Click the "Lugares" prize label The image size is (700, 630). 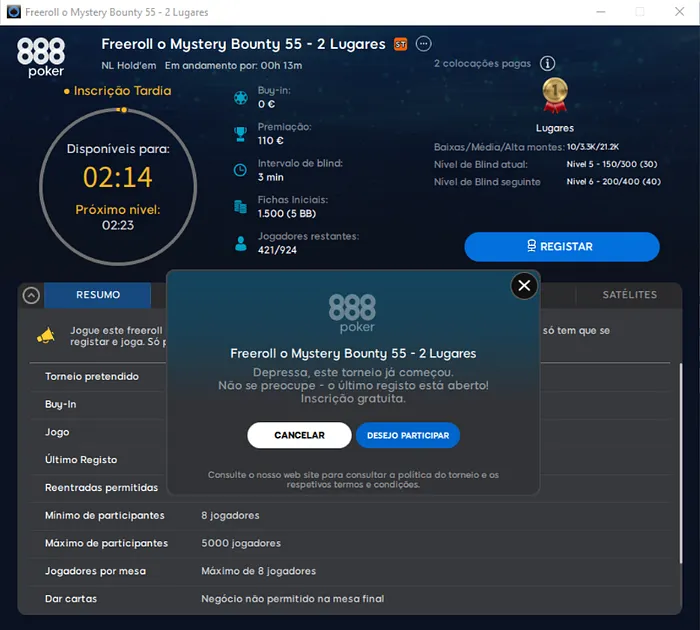[555, 128]
